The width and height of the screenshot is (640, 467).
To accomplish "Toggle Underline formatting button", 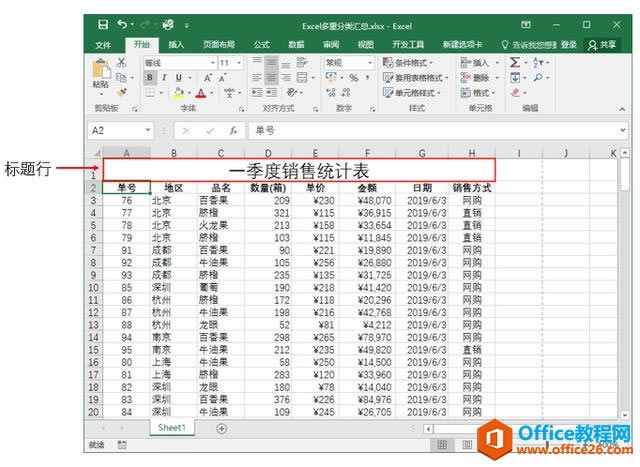I will coord(179,78).
